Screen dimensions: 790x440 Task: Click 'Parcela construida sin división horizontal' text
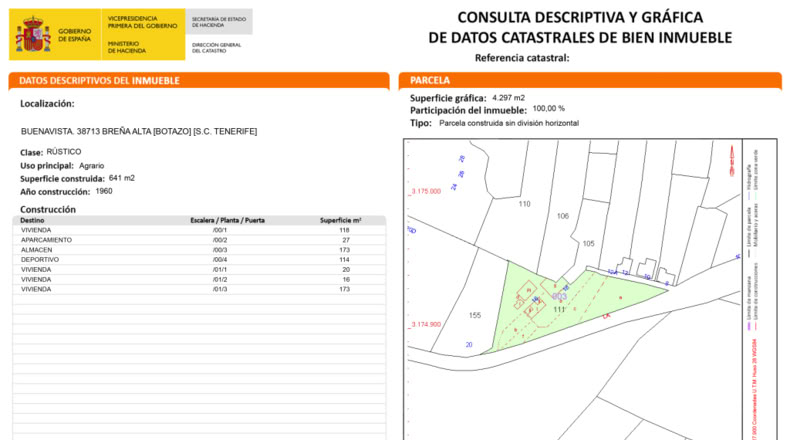(509, 123)
